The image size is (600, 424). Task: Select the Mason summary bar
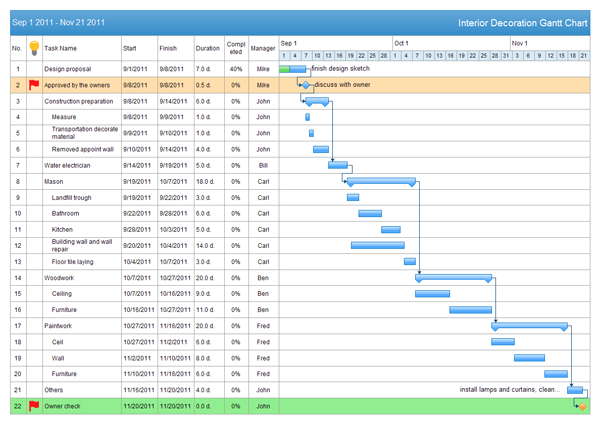(x=380, y=181)
